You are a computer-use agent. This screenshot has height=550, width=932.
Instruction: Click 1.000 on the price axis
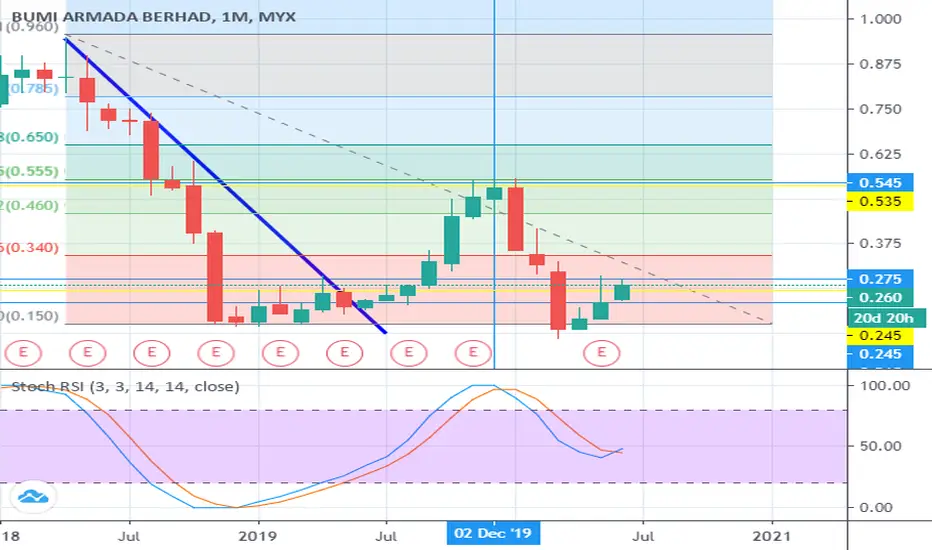881,19
